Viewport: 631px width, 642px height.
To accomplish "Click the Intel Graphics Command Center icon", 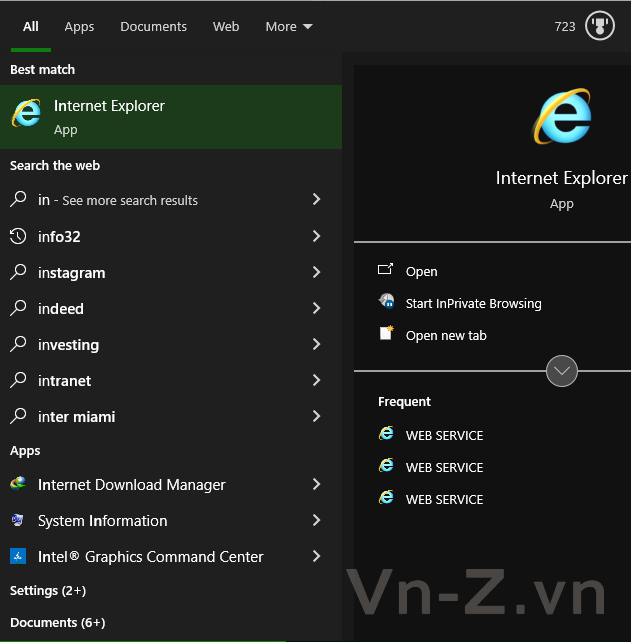I will tap(18, 556).
